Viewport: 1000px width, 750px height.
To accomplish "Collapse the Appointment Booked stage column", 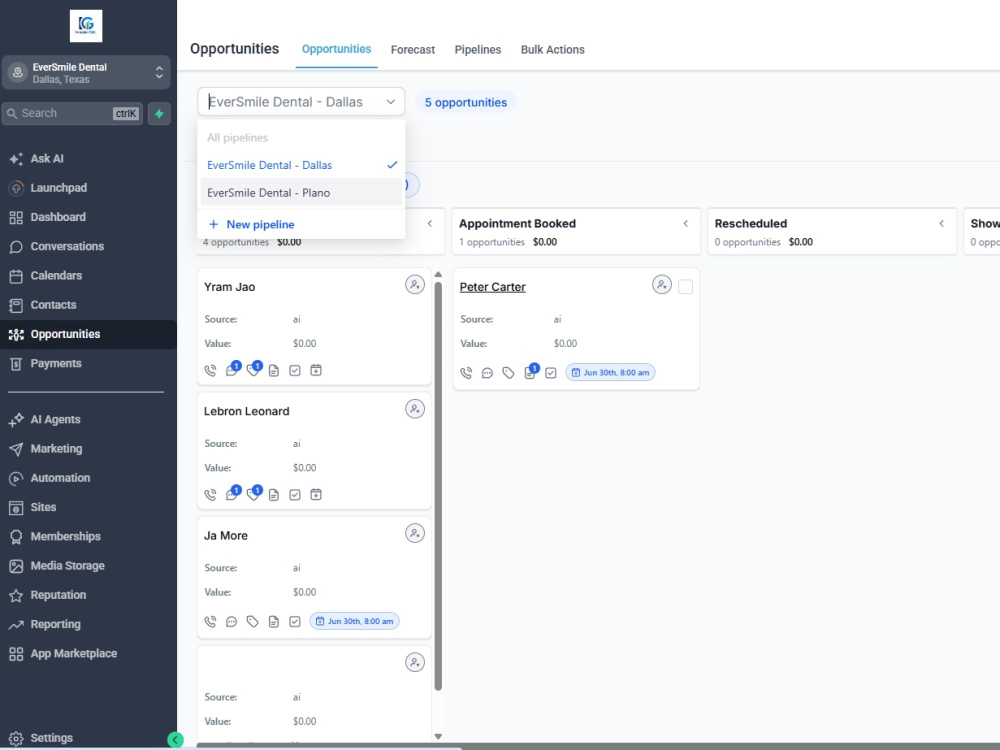I will (x=686, y=224).
